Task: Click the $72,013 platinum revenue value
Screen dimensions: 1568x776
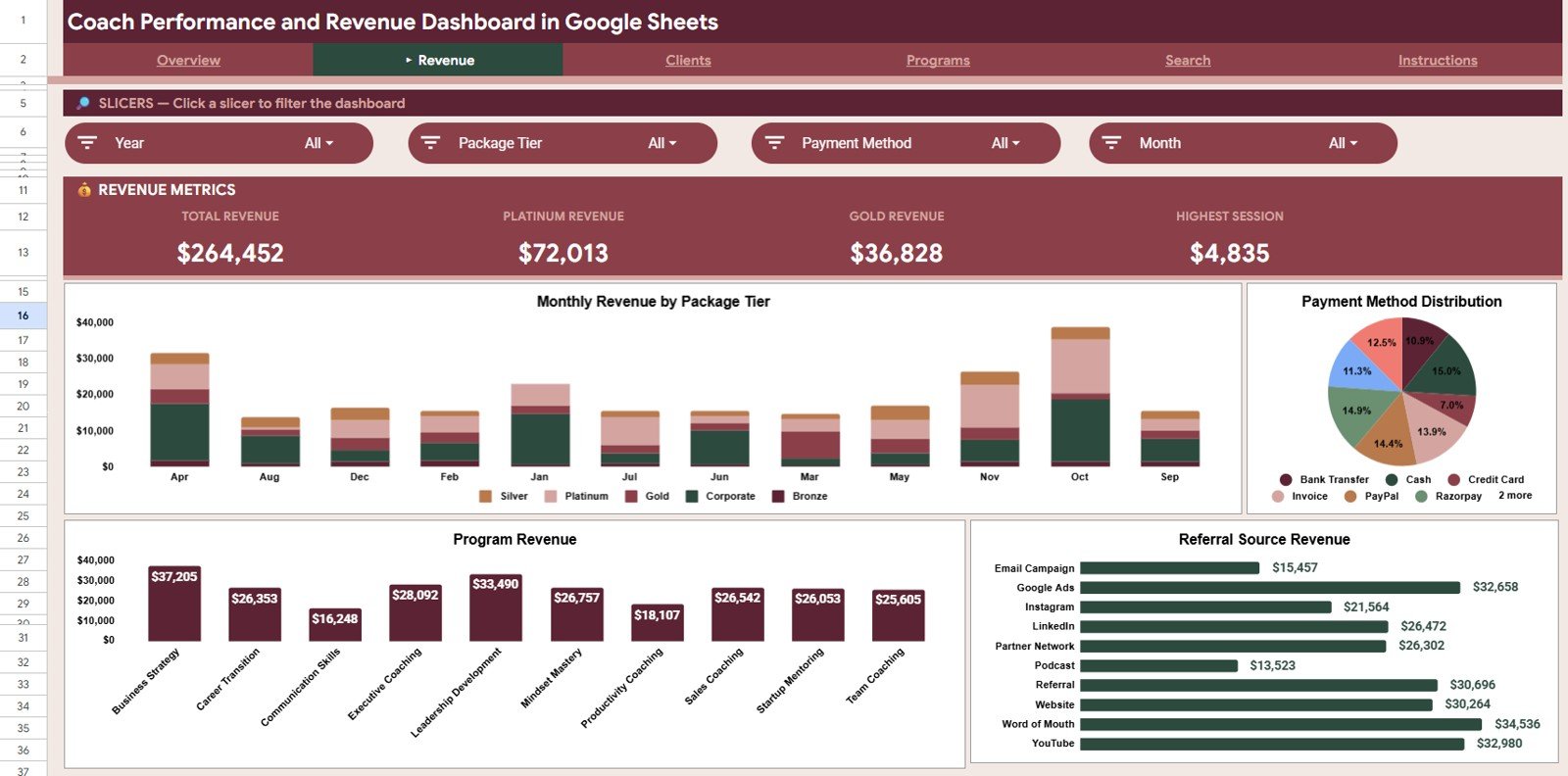Action: pyautogui.click(x=563, y=254)
